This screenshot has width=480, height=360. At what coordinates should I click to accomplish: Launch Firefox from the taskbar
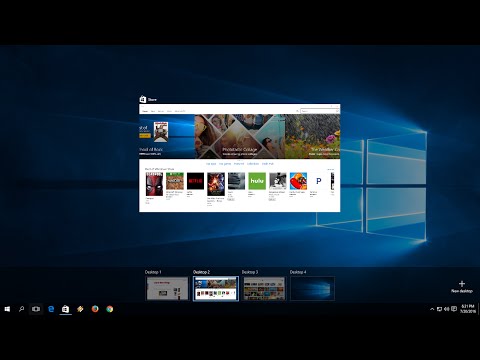95,309
